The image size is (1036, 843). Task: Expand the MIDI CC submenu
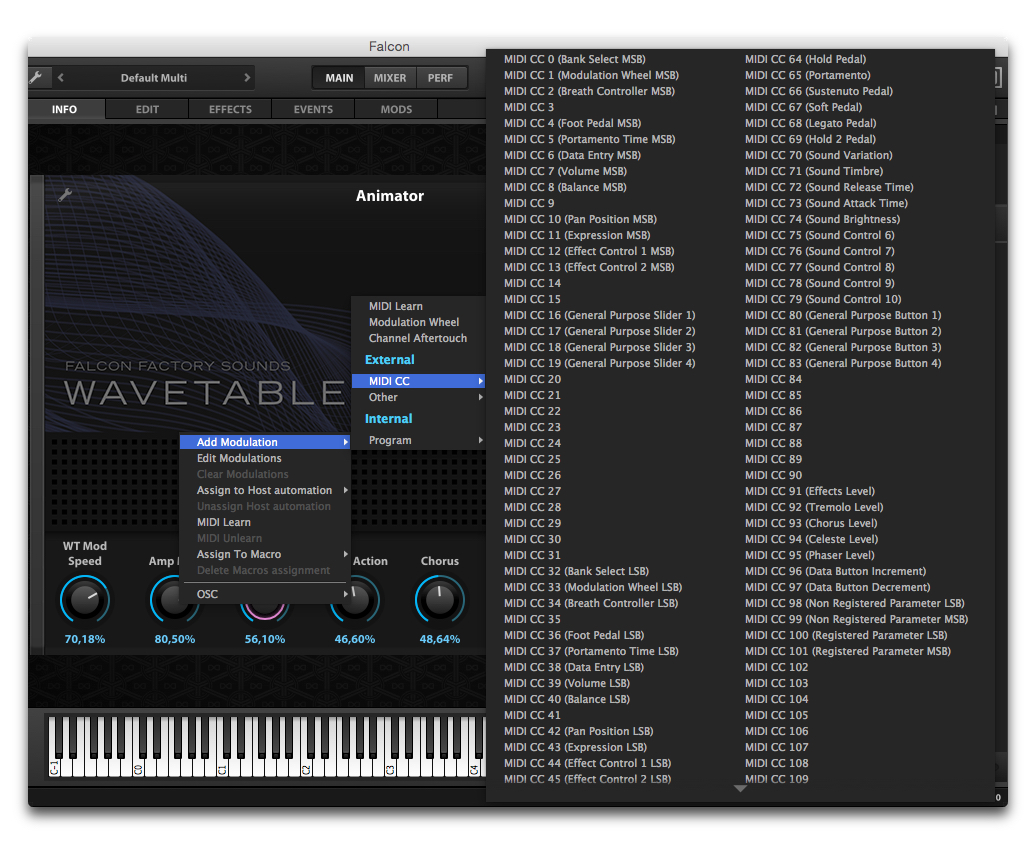click(x=418, y=381)
